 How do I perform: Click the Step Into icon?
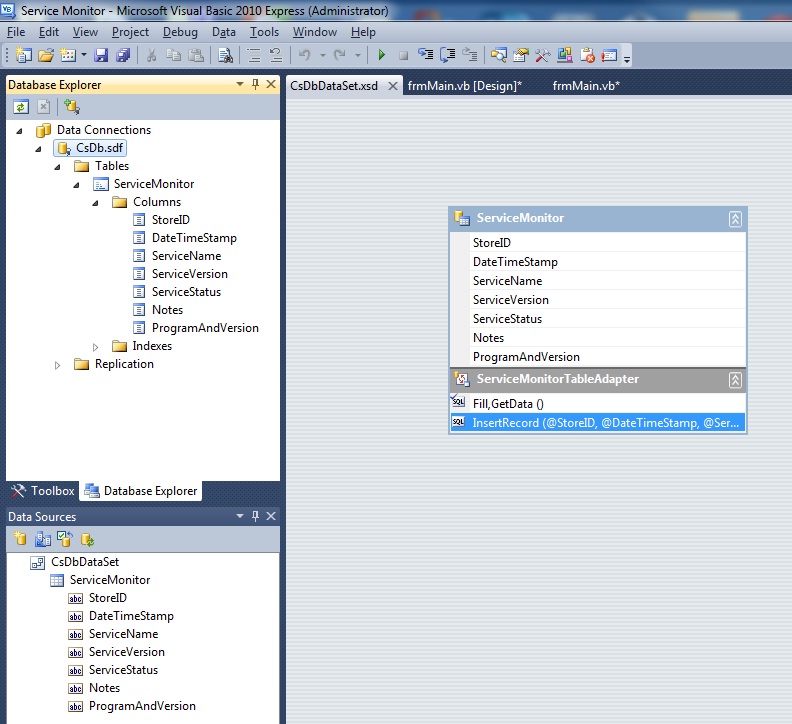(425, 55)
